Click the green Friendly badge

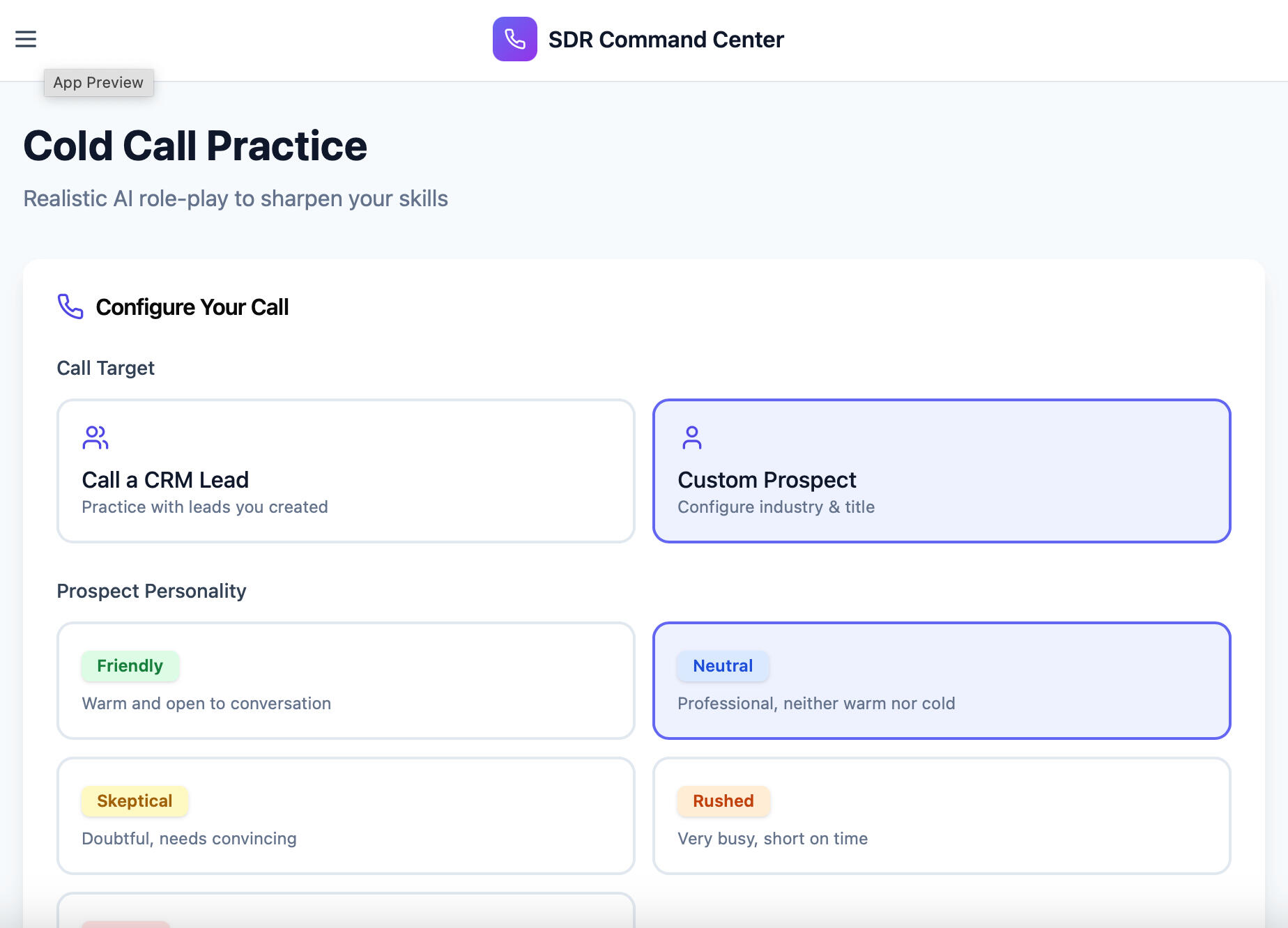130,666
